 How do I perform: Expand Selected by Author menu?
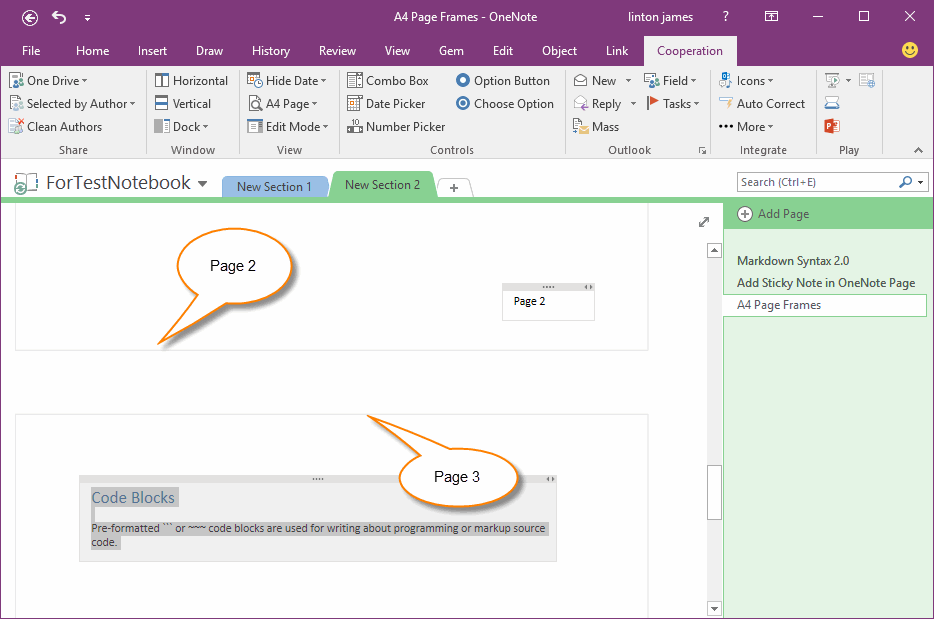[x=73, y=104]
